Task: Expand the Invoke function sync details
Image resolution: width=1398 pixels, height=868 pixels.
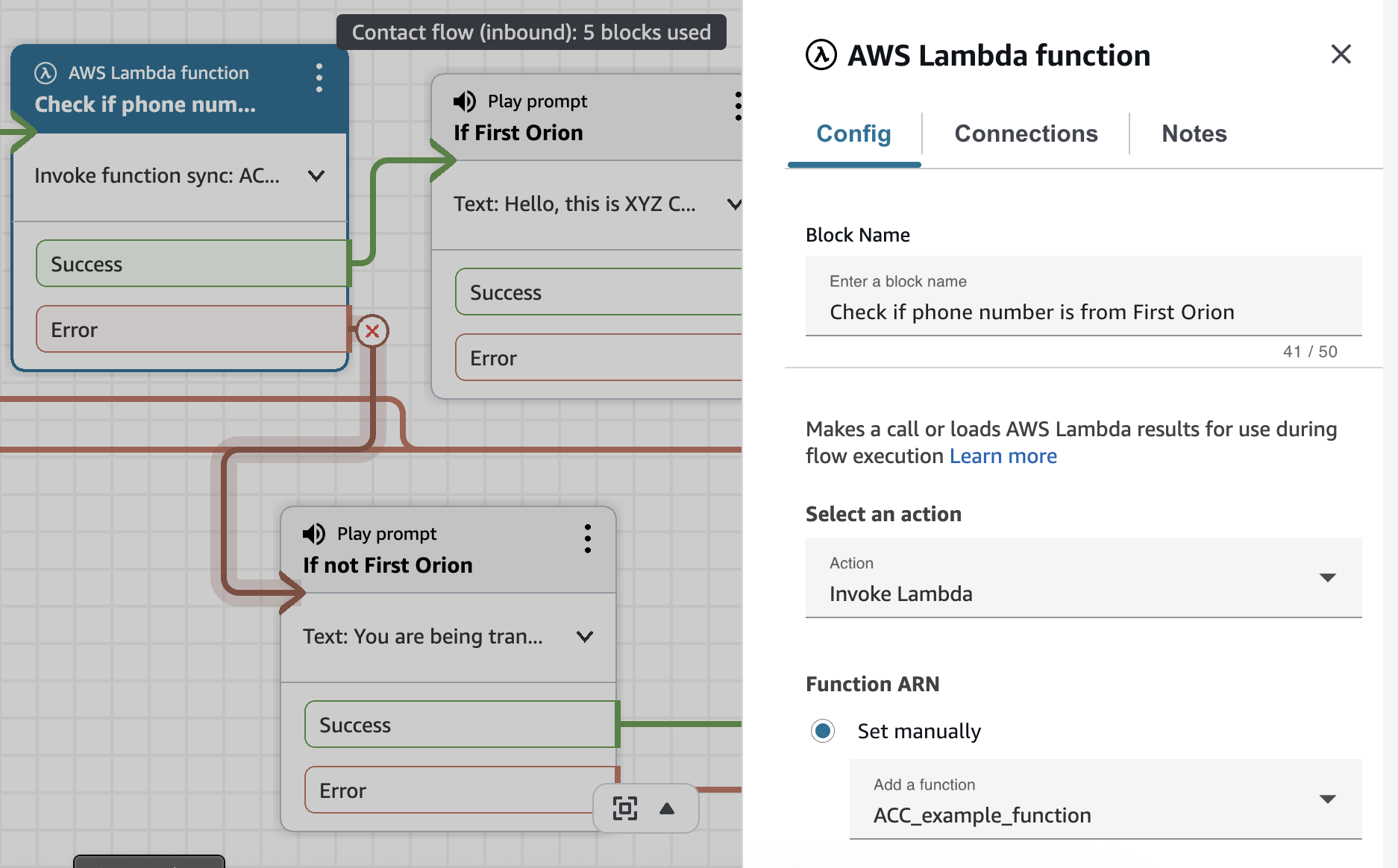Action: [x=316, y=176]
